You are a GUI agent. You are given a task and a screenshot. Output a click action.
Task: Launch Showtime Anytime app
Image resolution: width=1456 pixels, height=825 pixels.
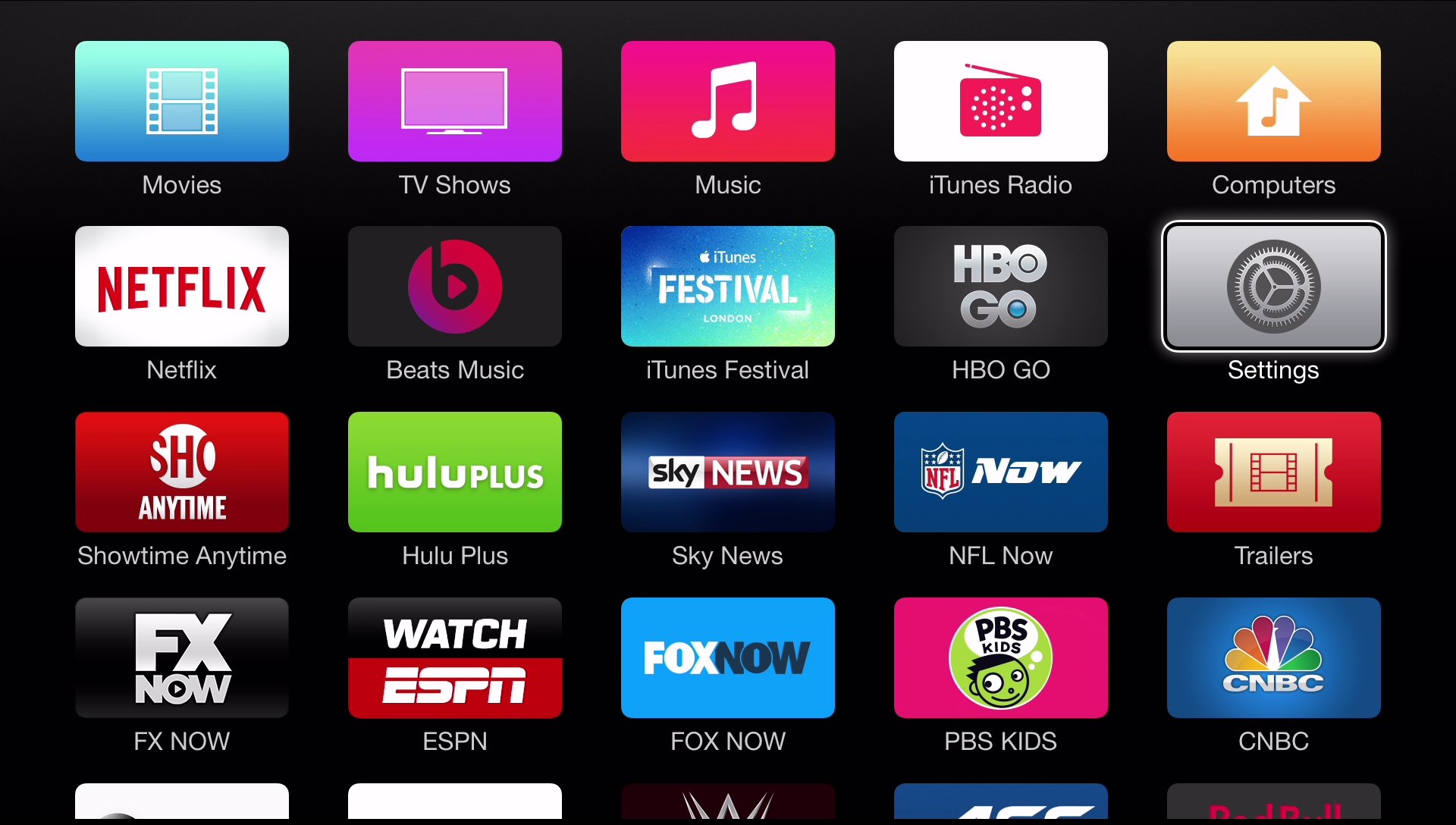click(x=182, y=471)
